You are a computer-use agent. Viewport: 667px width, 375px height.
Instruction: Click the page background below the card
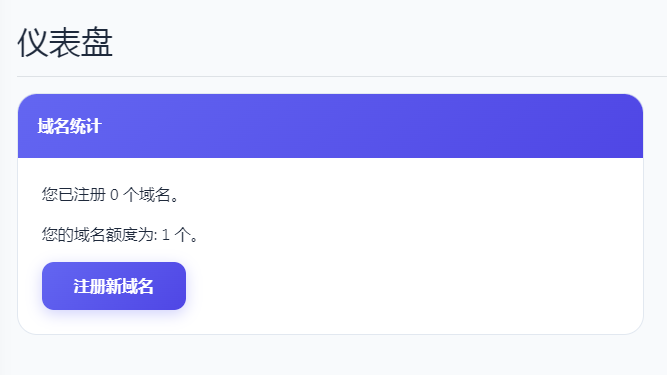tap(334, 355)
